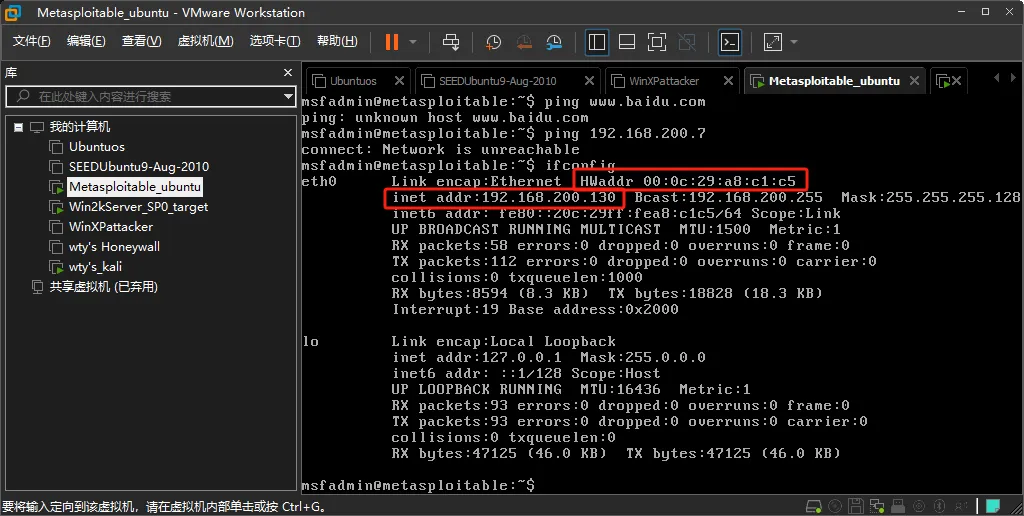This screenshot has height=516, width=1024.
Task: Click the library search input field
Action: pos(150,97)
